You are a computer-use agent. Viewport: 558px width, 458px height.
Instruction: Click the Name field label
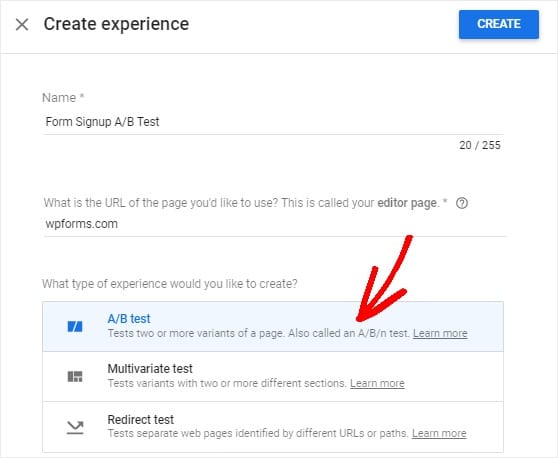63,98
